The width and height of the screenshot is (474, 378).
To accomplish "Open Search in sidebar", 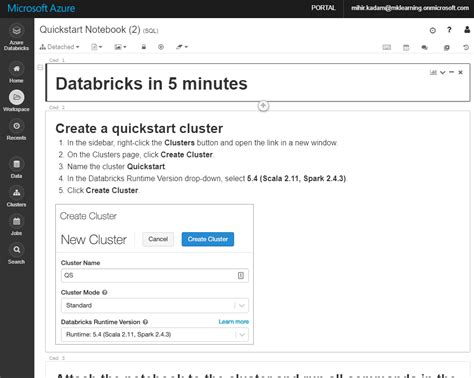I will point(16,254).
